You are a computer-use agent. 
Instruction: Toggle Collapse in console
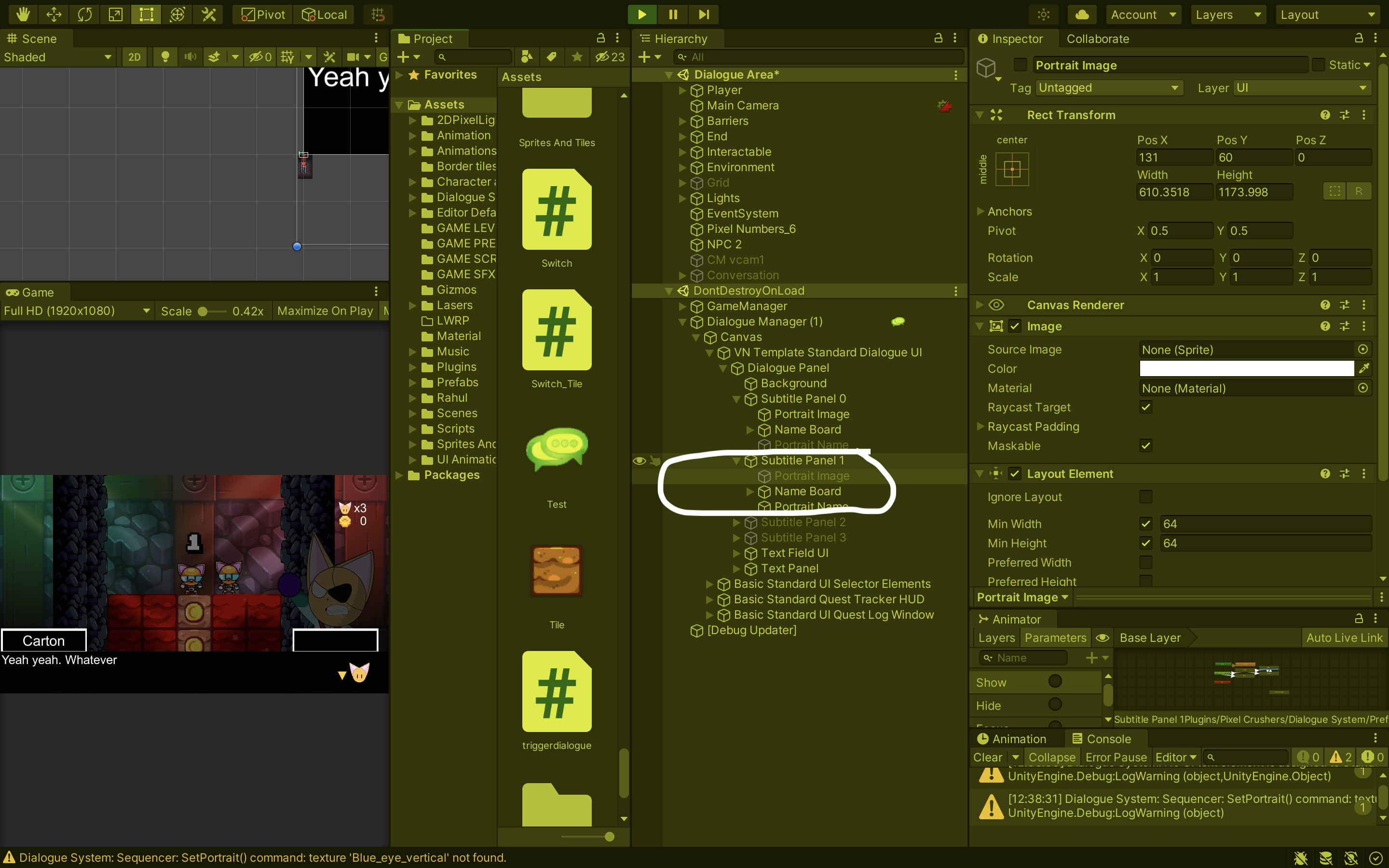point(1051,757)
